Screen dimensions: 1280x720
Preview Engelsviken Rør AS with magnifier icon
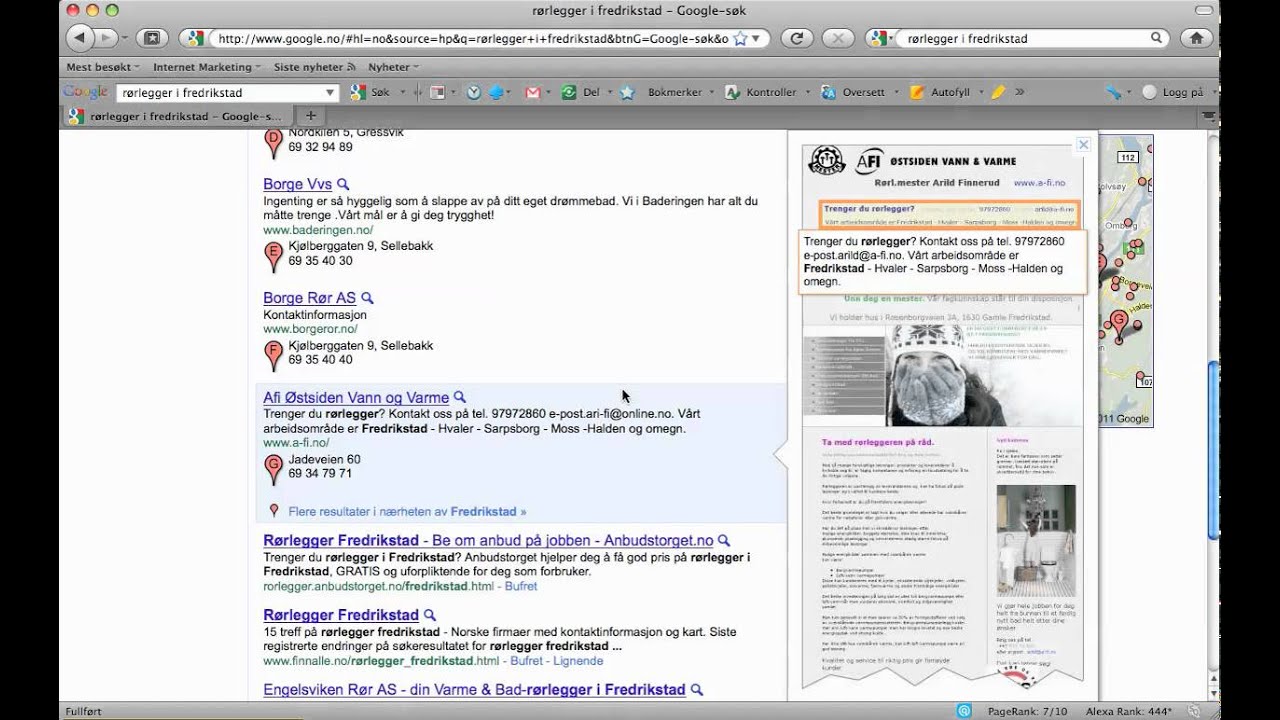point(697,690)
